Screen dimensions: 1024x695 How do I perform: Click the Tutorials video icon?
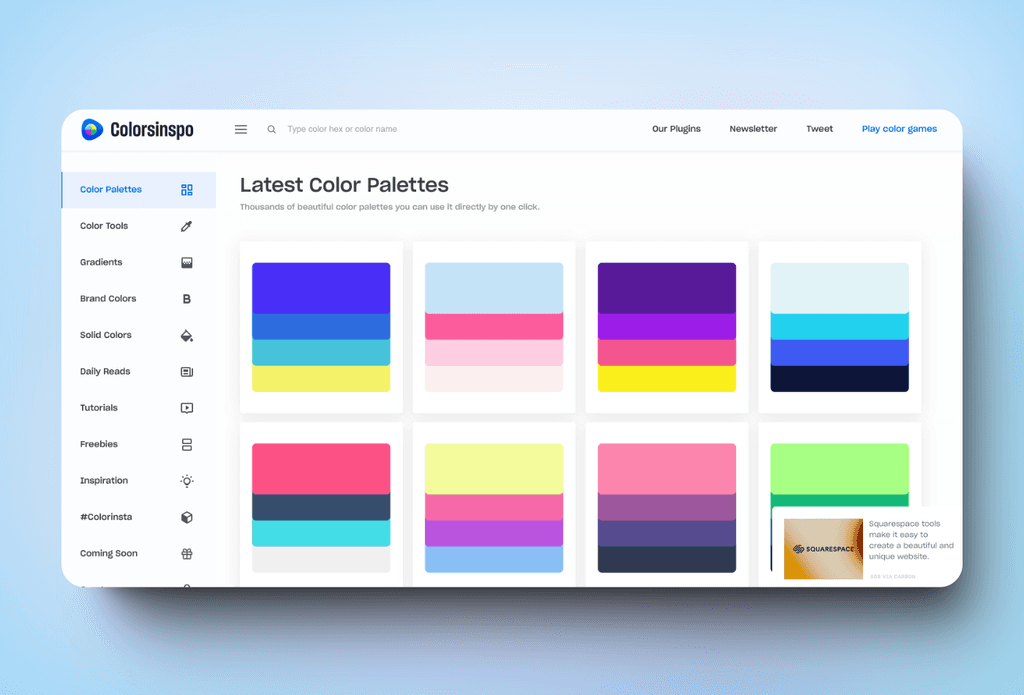[x=185, y=407]
